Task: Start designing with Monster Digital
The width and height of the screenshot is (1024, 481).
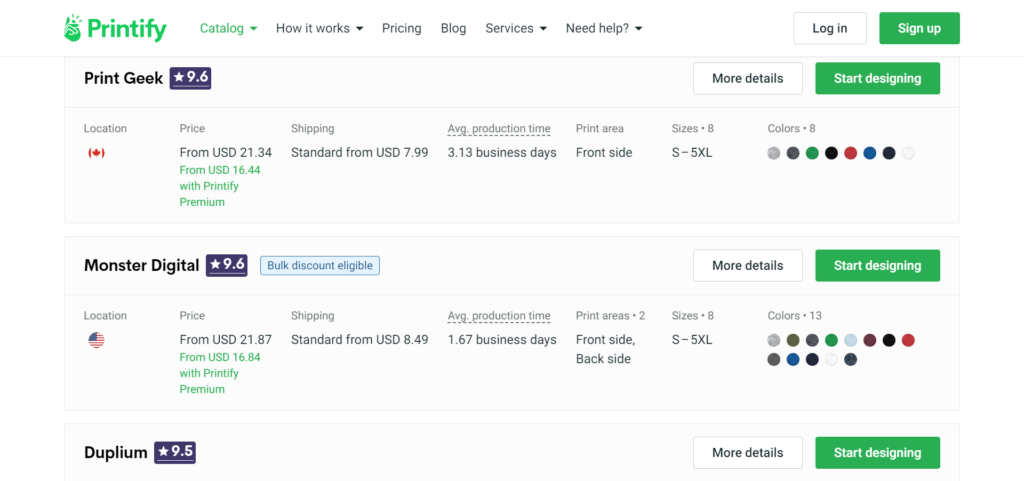Action: (878, 266)
